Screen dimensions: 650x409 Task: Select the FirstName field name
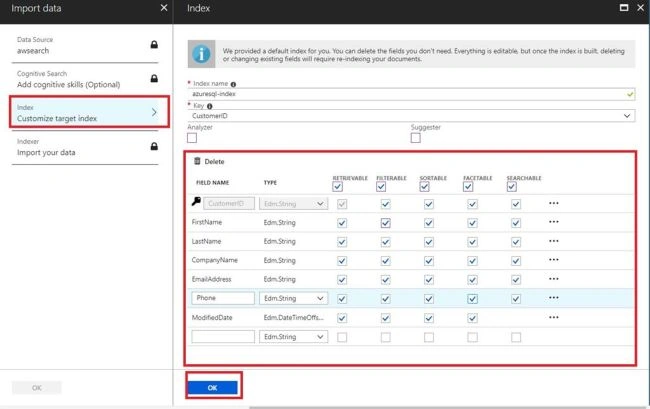pyautogui.click(x=207, y=222)
